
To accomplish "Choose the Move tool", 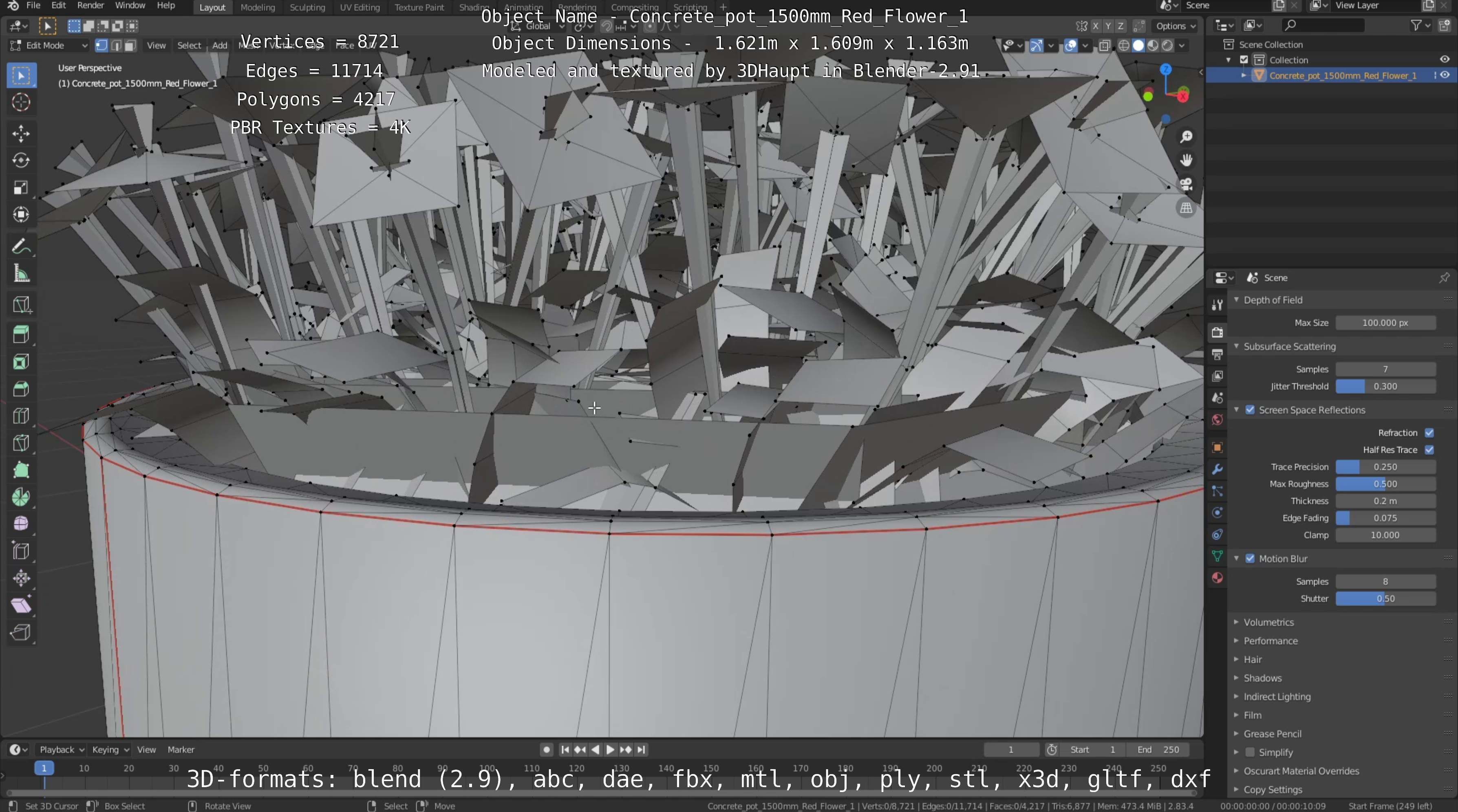I will click(x=22, y=134).
